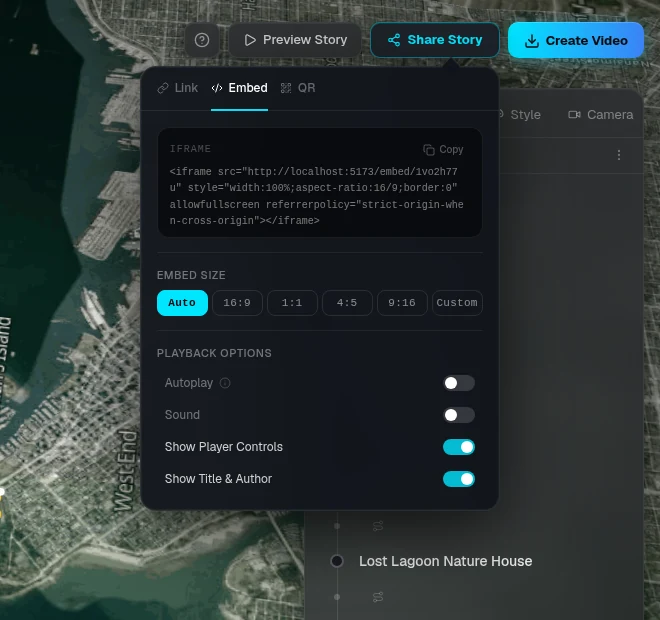This screenshot has height=620, width=660.
Task: Switch to the Link tab
Action: [178, 88]
